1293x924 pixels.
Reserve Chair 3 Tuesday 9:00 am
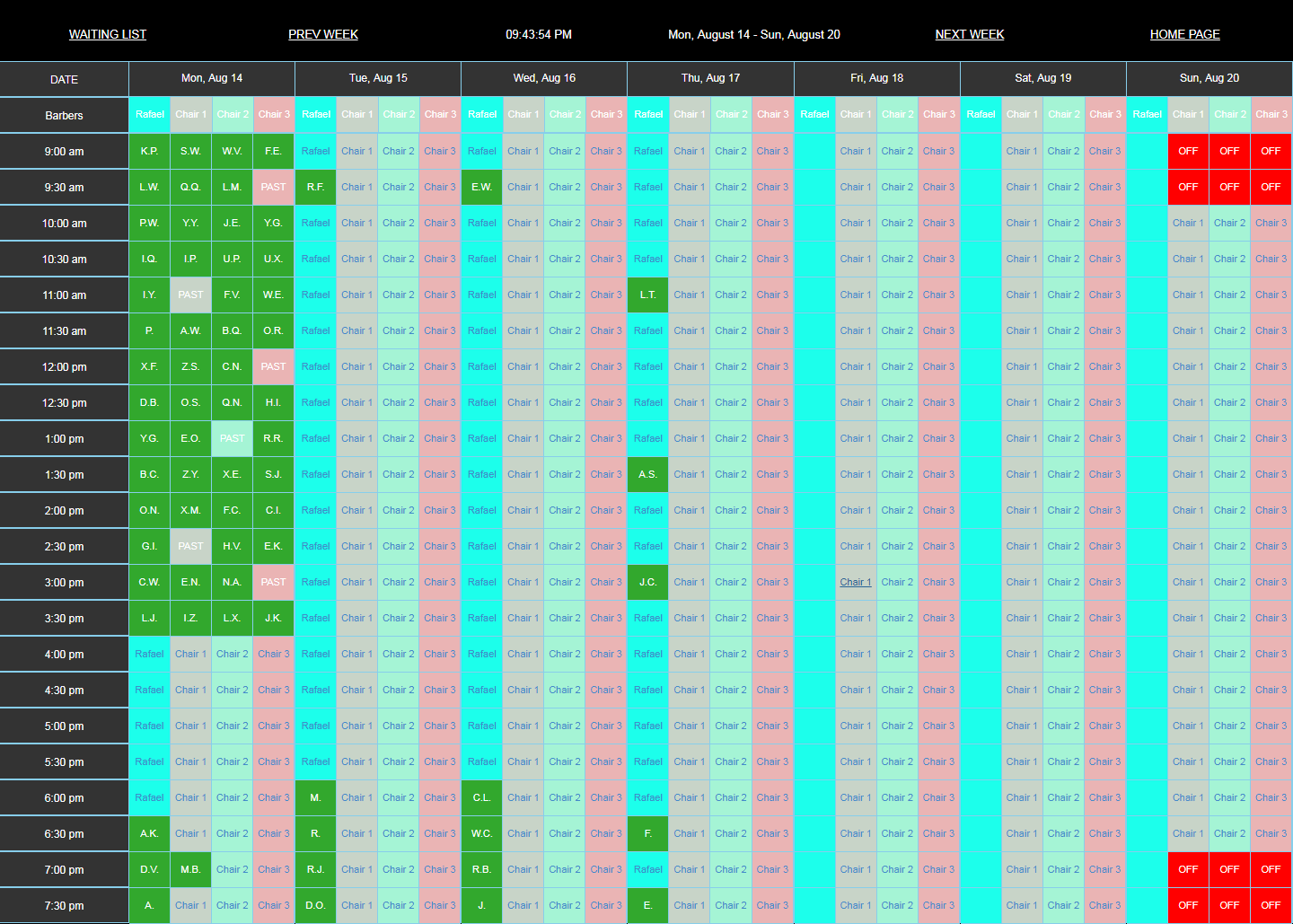(440, 151)
